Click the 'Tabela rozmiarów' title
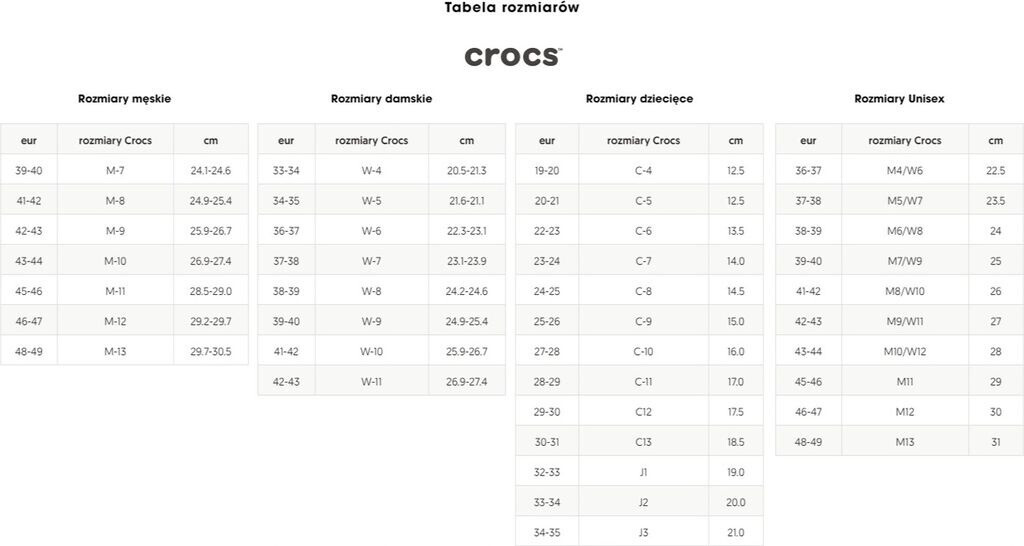The height and width of the screenshot is (546, 1024). pos(512,8)
